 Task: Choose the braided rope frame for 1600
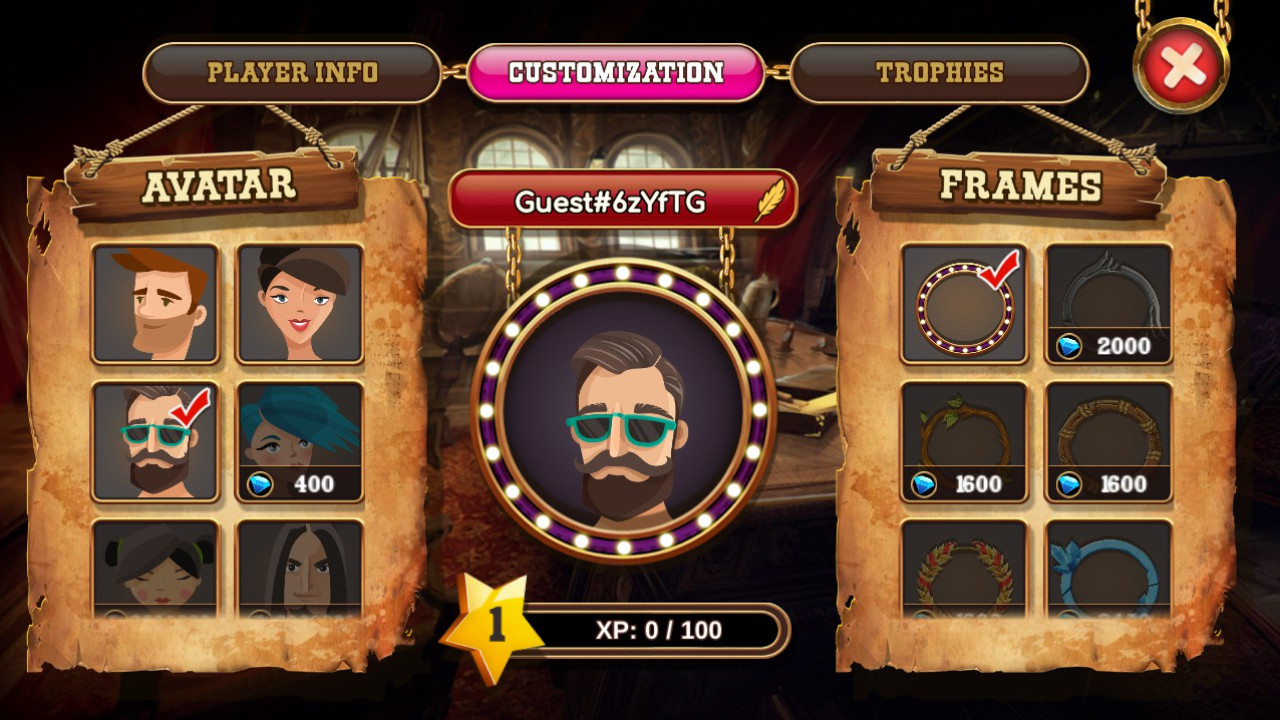tap(1109, 441)
